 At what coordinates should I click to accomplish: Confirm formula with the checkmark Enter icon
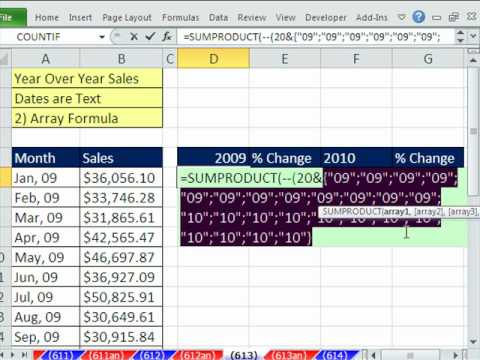pyautogui.click(x=150, y=36)
